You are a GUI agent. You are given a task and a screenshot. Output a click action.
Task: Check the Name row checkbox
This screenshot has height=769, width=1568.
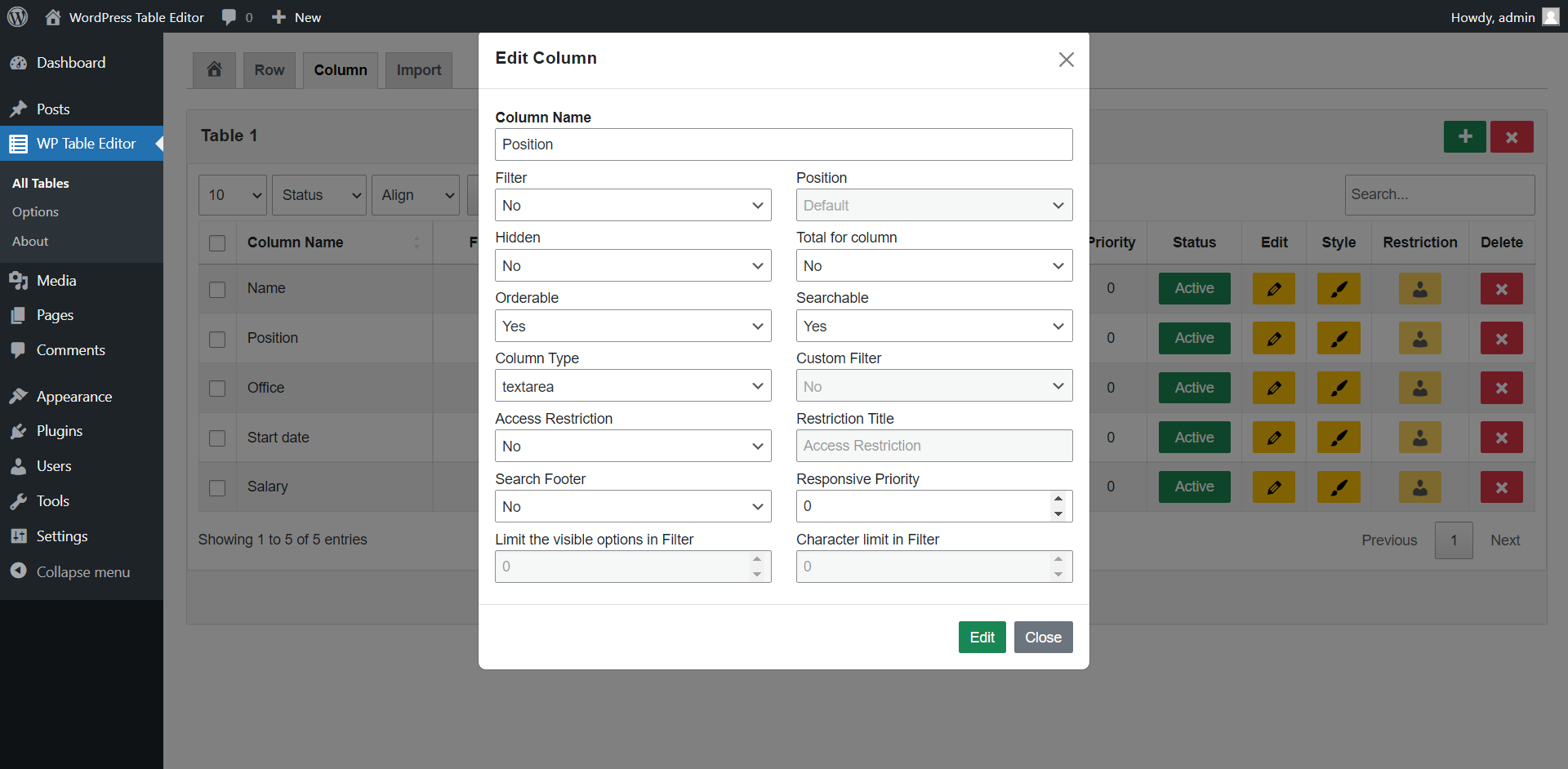coord(217,290)
